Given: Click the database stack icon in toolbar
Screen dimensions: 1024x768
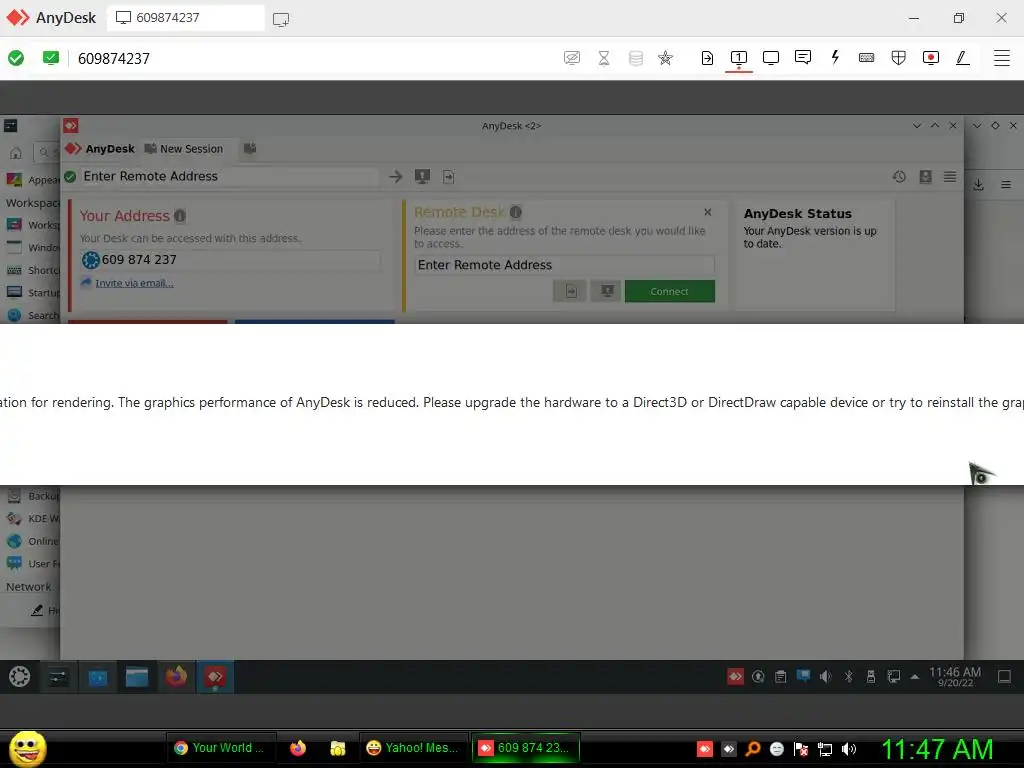Looking at the screenshot, I should tap(635, 58).
